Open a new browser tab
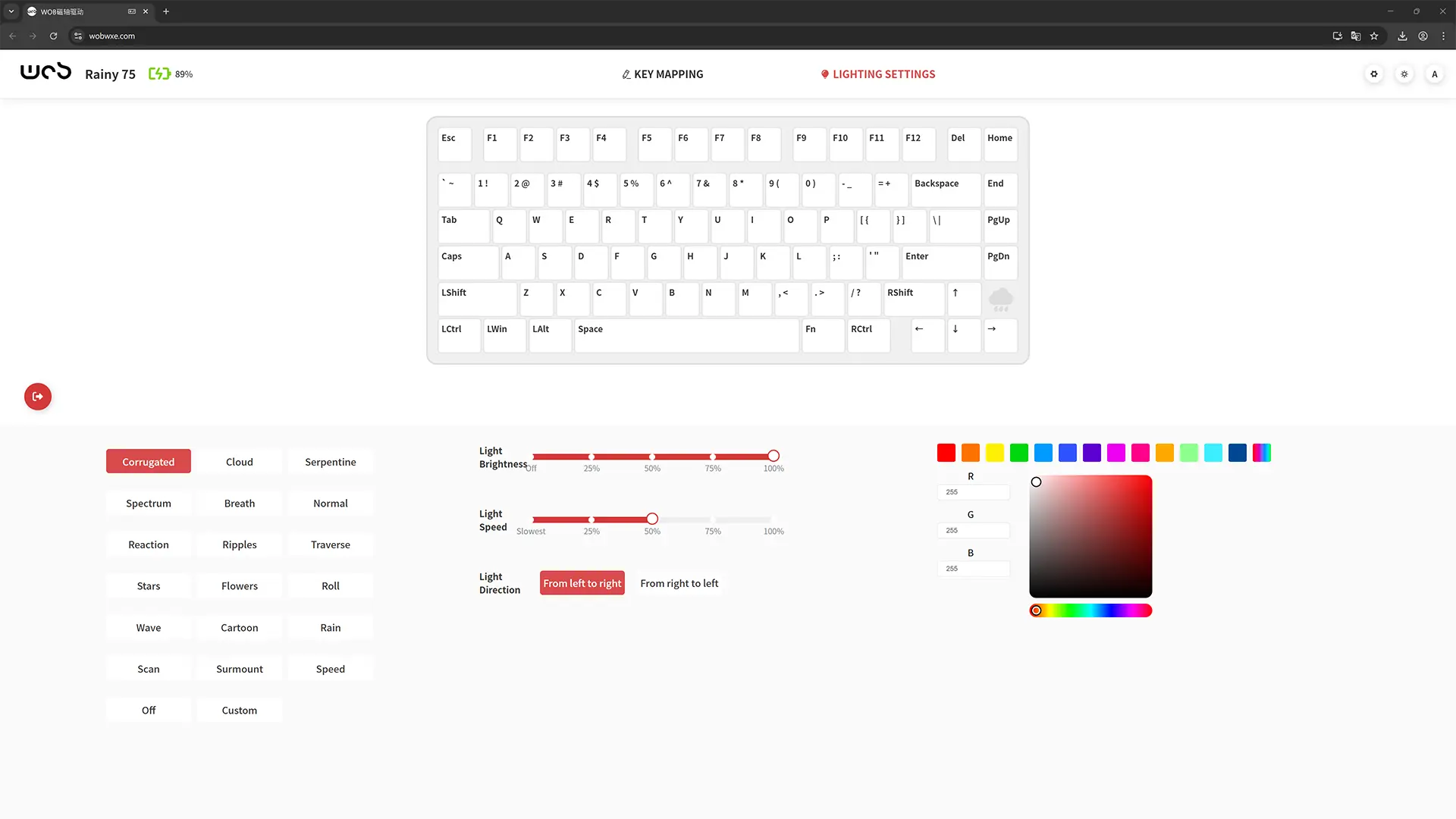The width and height of the screenshot is (1456, 819). coord(166,11)
